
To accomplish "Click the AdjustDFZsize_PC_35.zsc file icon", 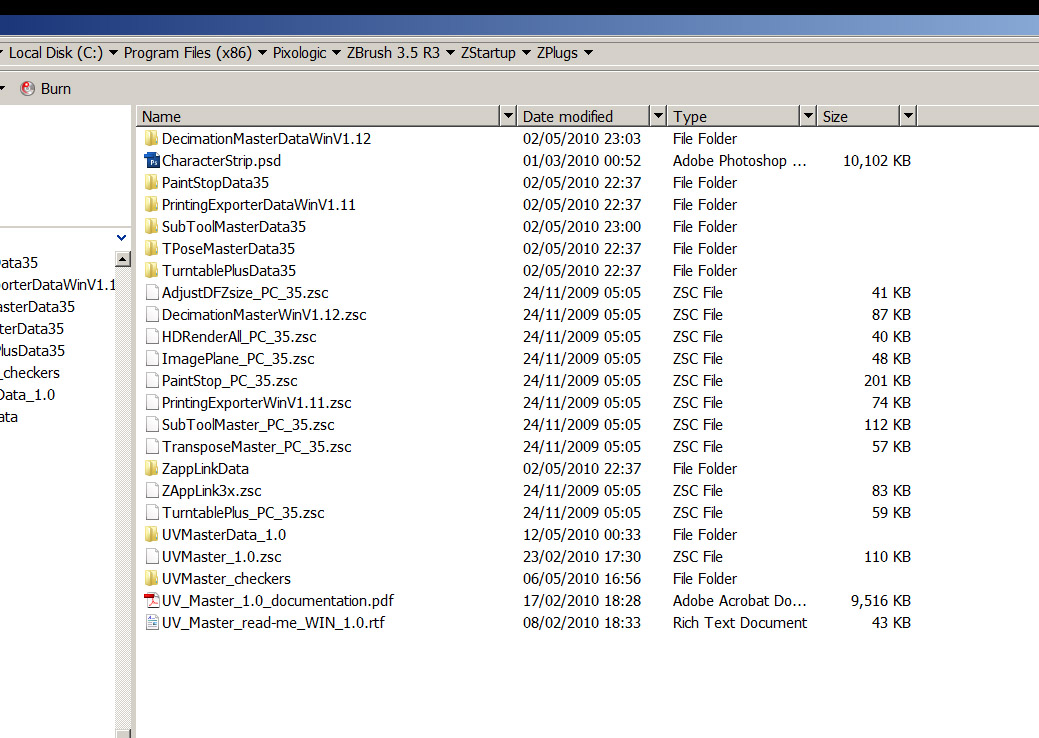I will pos(152,292).
